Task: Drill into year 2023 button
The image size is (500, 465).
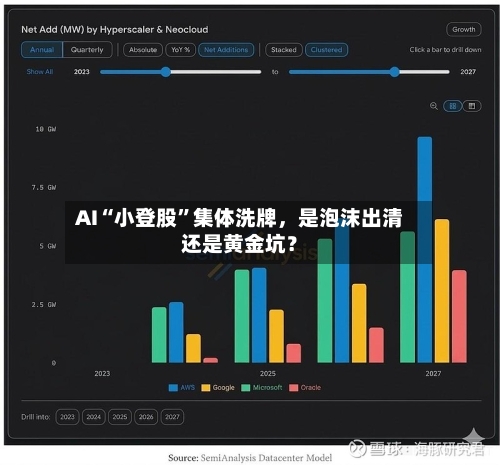Action: [67, 417]
